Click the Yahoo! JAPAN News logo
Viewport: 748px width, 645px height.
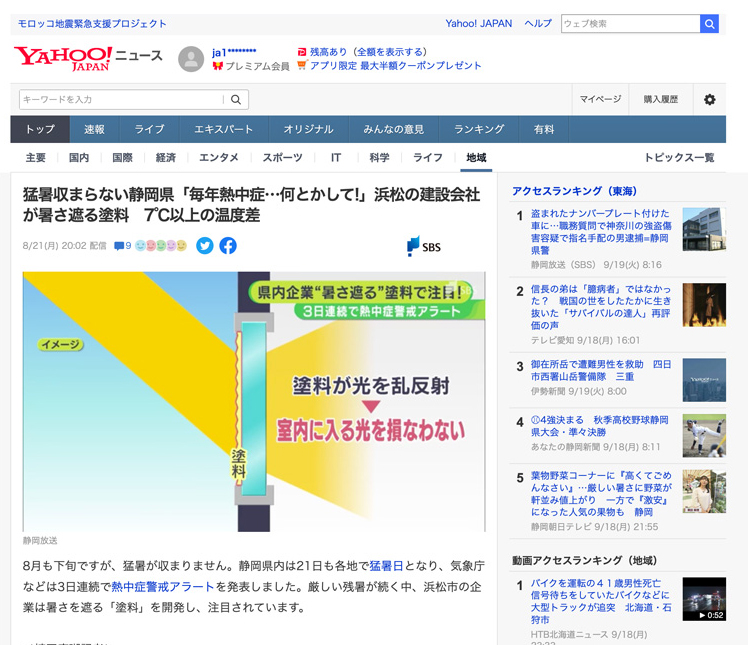pos(88,59)
